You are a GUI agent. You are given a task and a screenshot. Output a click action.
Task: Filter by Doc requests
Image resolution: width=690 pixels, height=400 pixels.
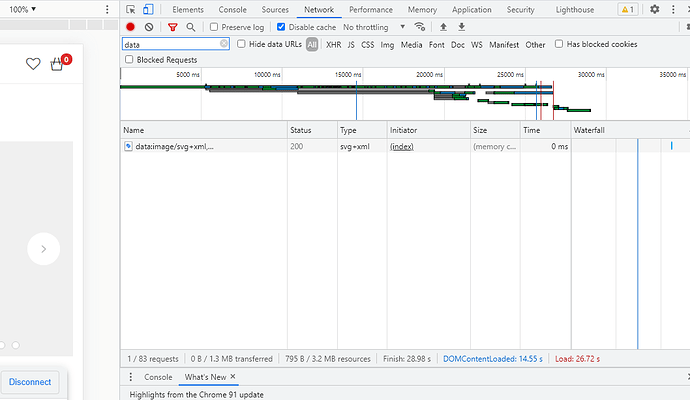458,44
